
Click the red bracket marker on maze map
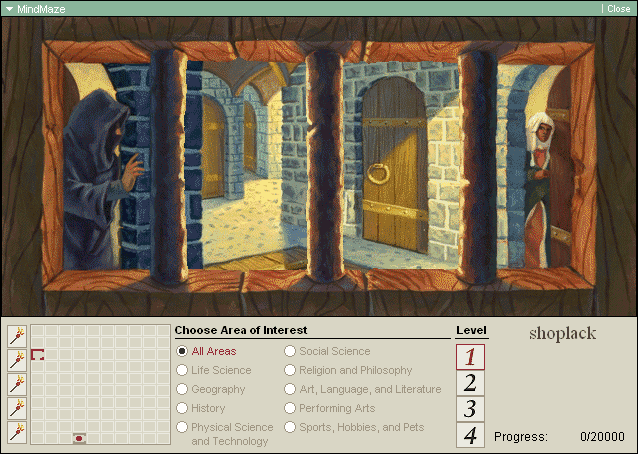point(37,355)
